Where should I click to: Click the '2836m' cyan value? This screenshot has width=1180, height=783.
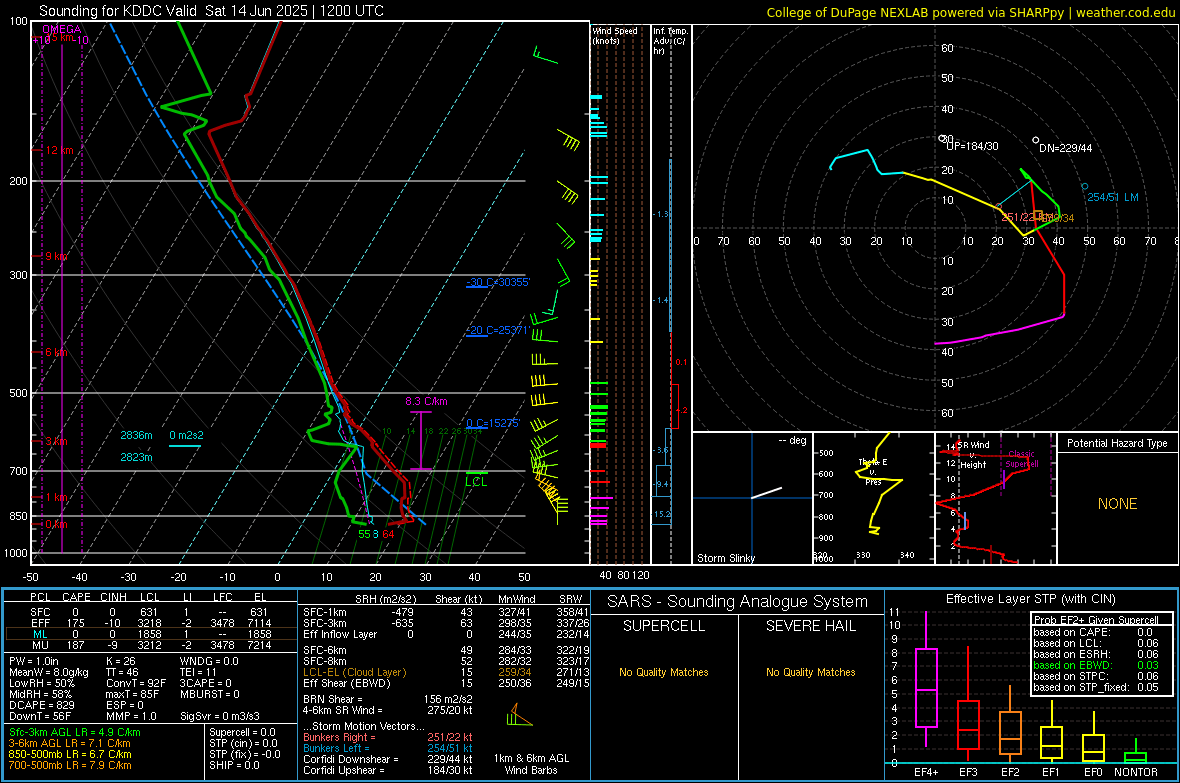click(136, 435)
